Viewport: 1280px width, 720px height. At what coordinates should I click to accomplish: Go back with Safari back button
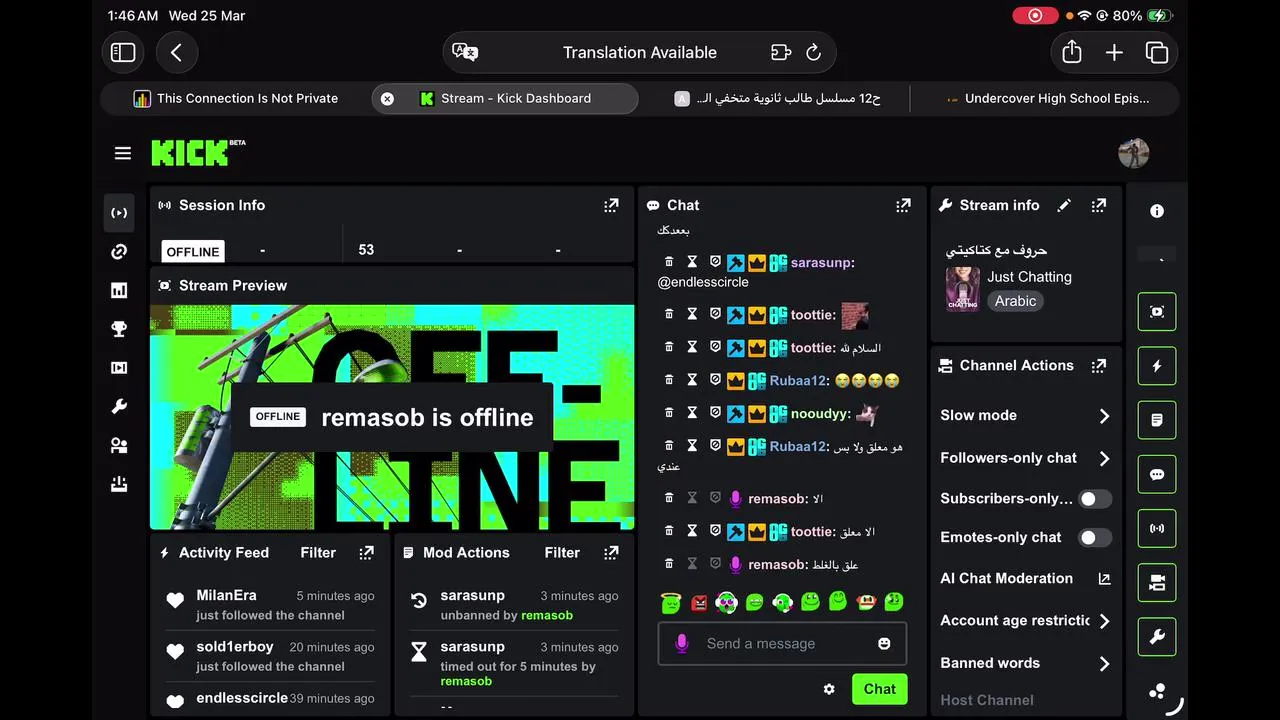pos(176,53)
